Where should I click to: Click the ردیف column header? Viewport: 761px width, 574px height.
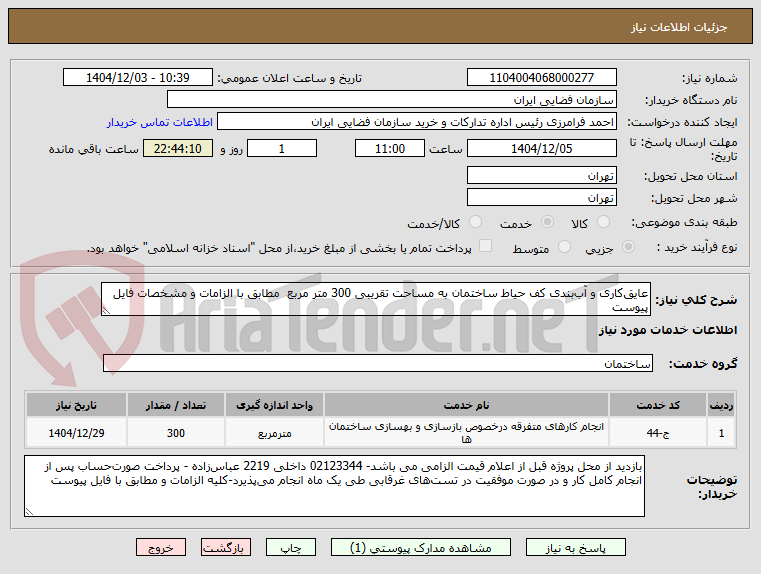721,405
